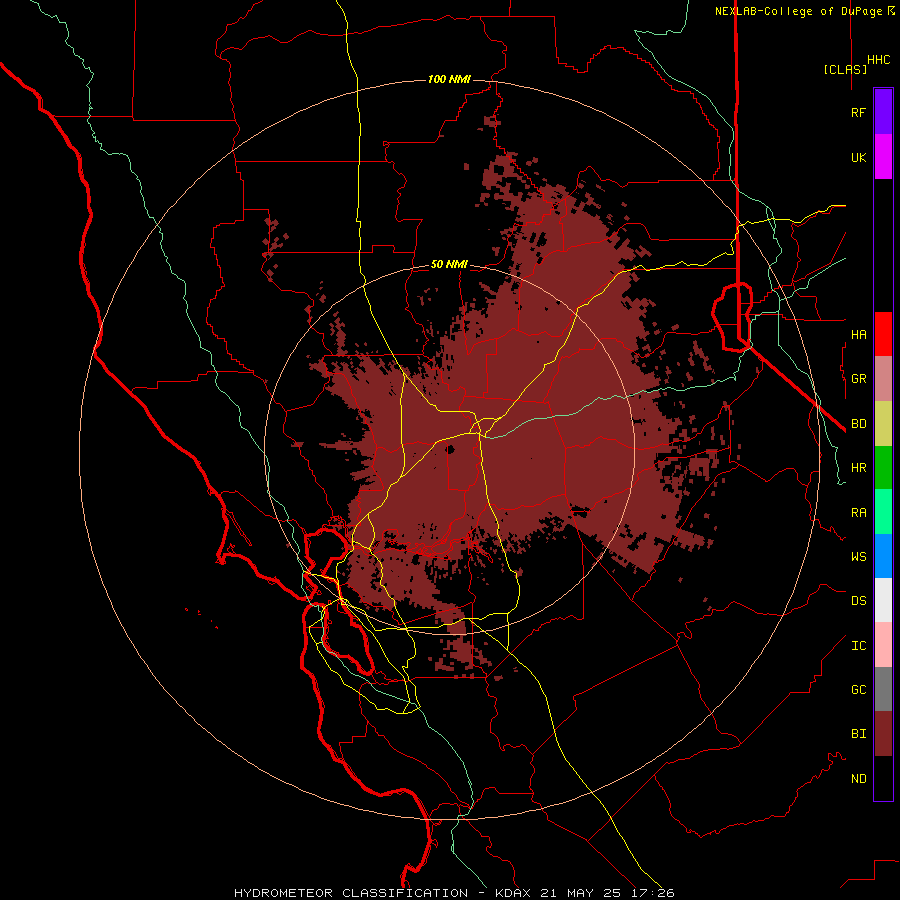Viewport: 900px width, 900px height.
Task: Click the RF purple legend swatch
Action: [x=883, y=112]
